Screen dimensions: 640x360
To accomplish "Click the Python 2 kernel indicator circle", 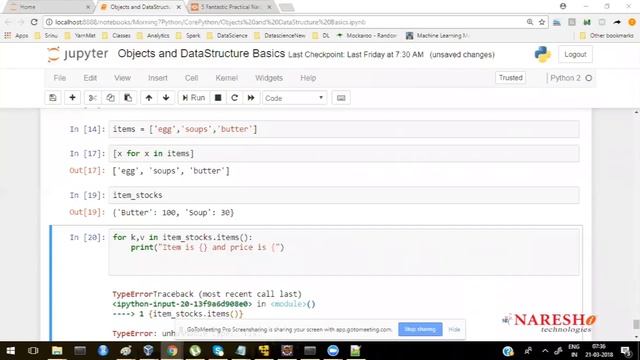I will (589, 78).
